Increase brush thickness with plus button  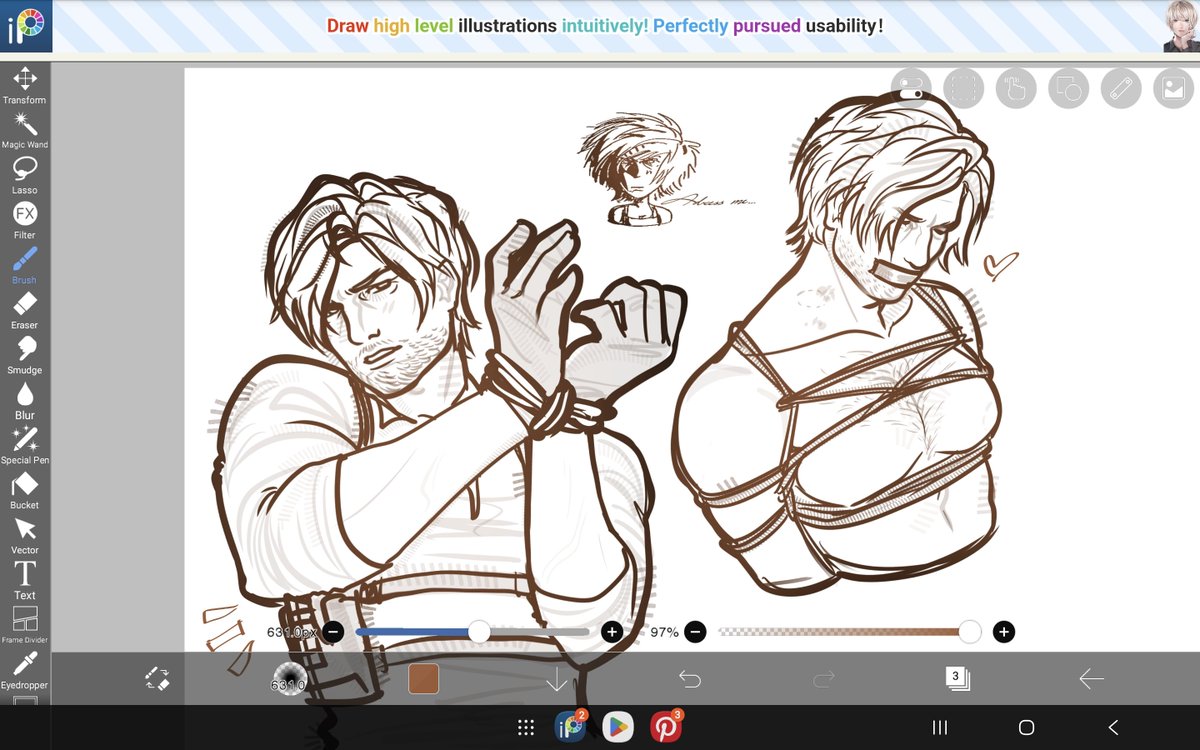click(611, 632)
